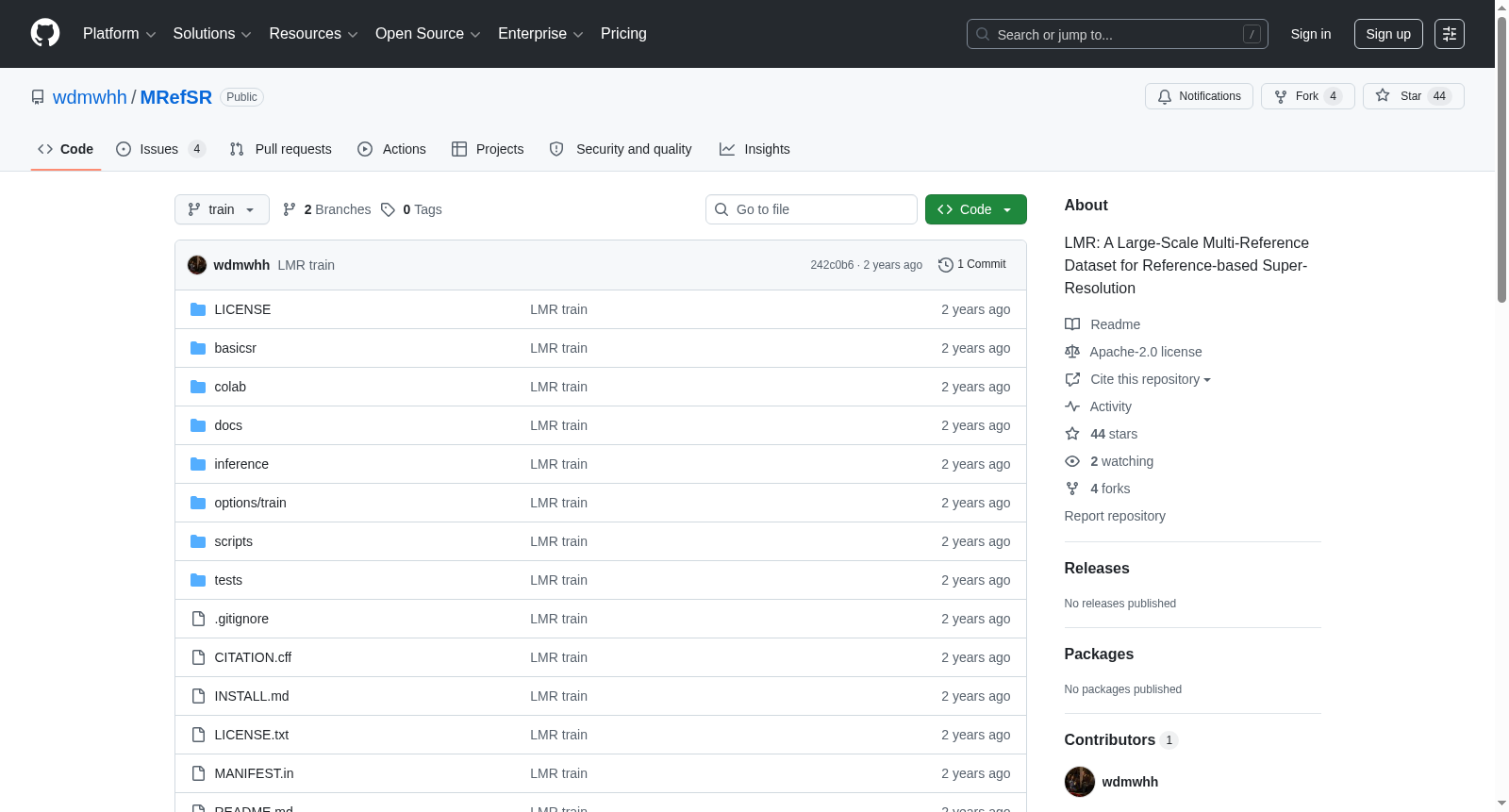The width and height of the screenshot is (1509, 812).
Task: Expand the Open Source menu
Action: (x=428, y=34)
